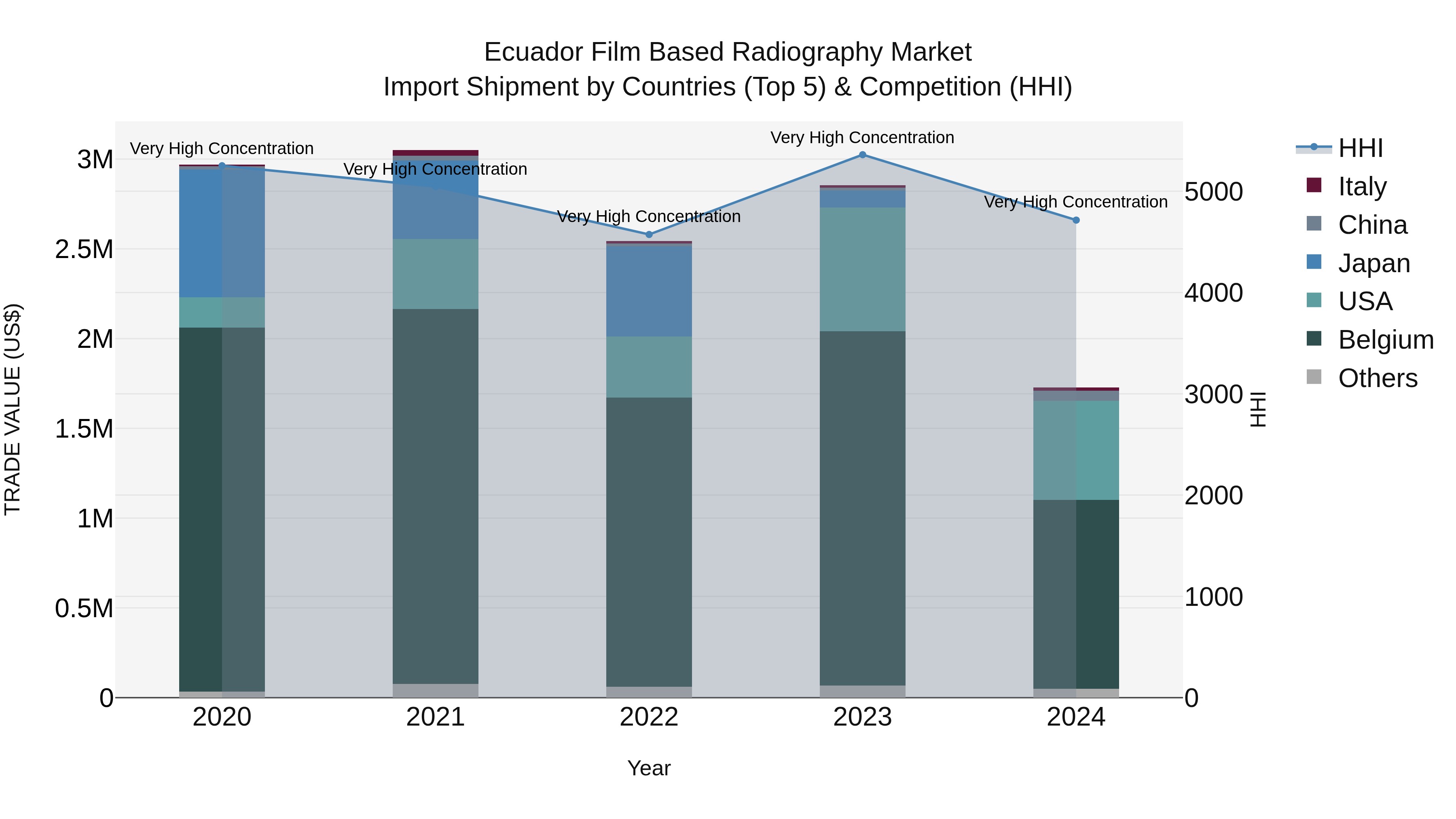Click the Others segment of the 2021 bar

point(436,691)
